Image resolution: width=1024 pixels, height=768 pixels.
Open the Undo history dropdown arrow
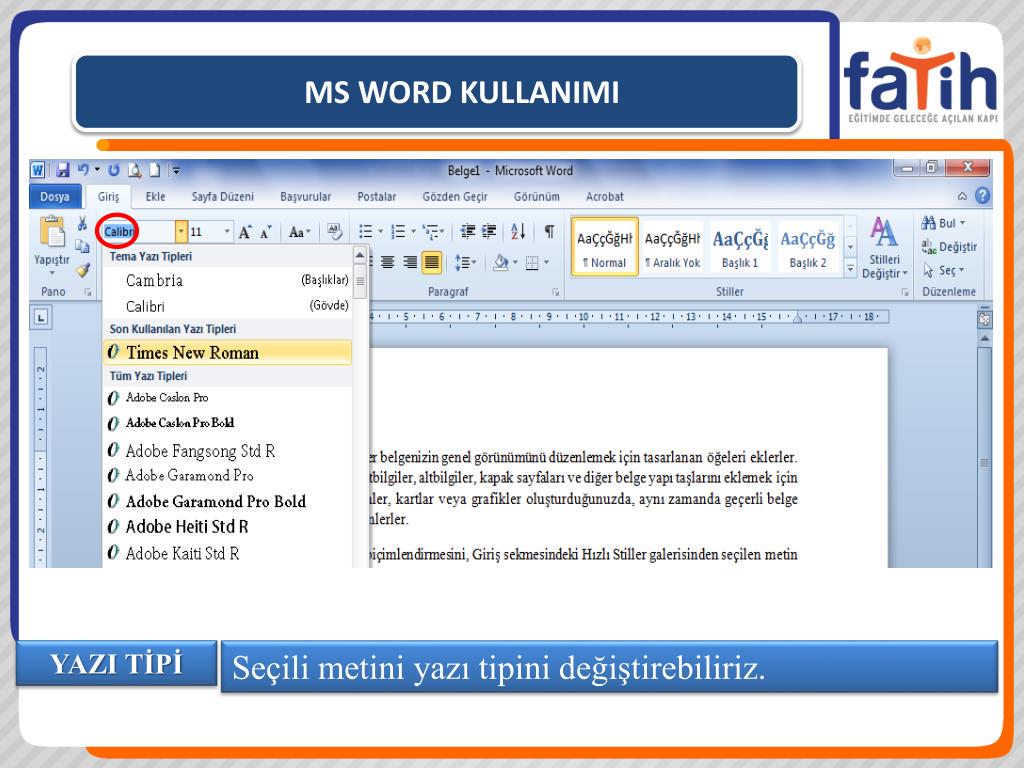click(x=97, y=170)
